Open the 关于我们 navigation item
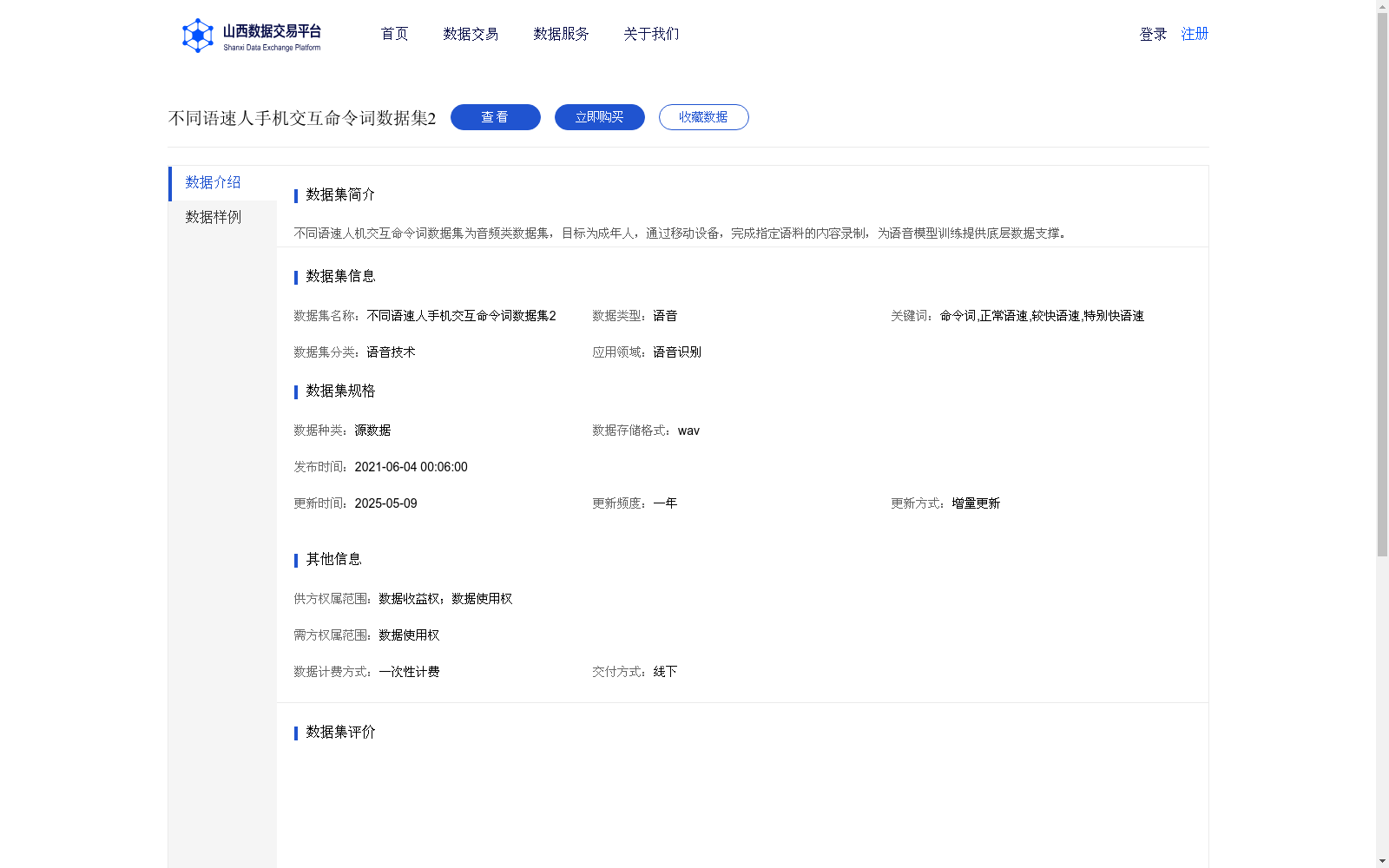The image size is (1389, 868). [x=651, y=34]
